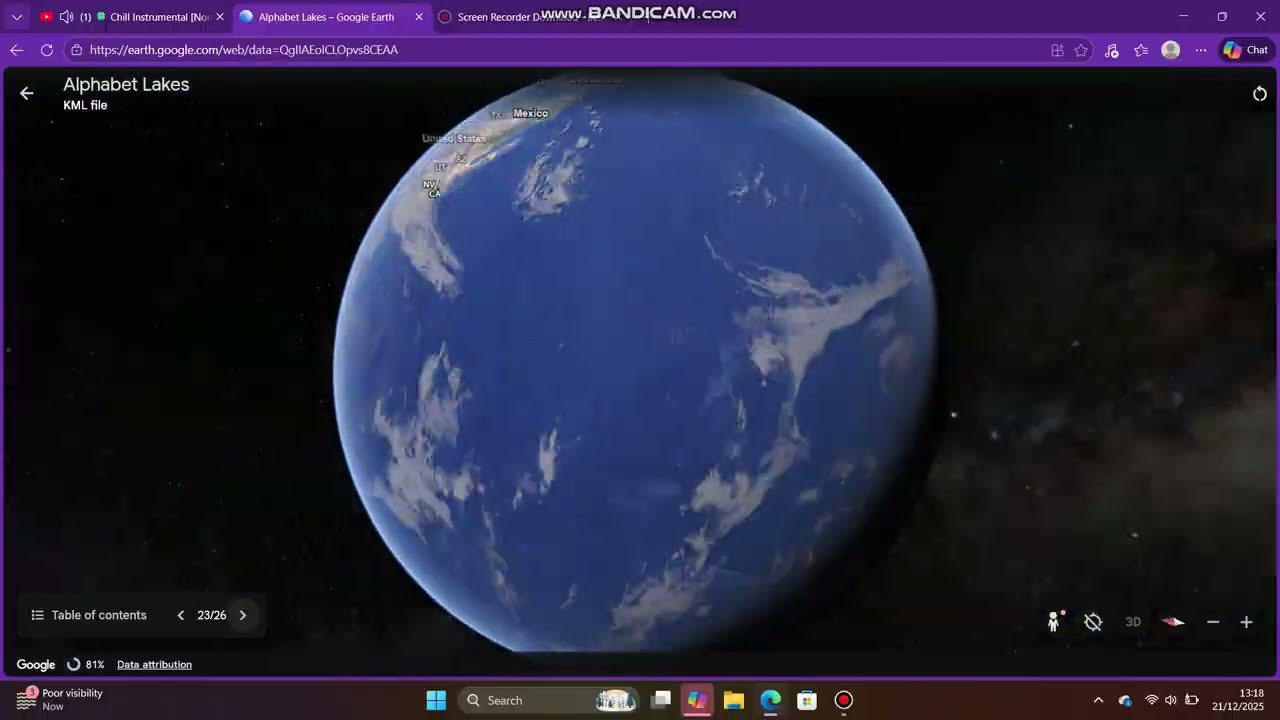Open browser media control icon
The image size is (1280, 720).
[x=1111, y=50]
